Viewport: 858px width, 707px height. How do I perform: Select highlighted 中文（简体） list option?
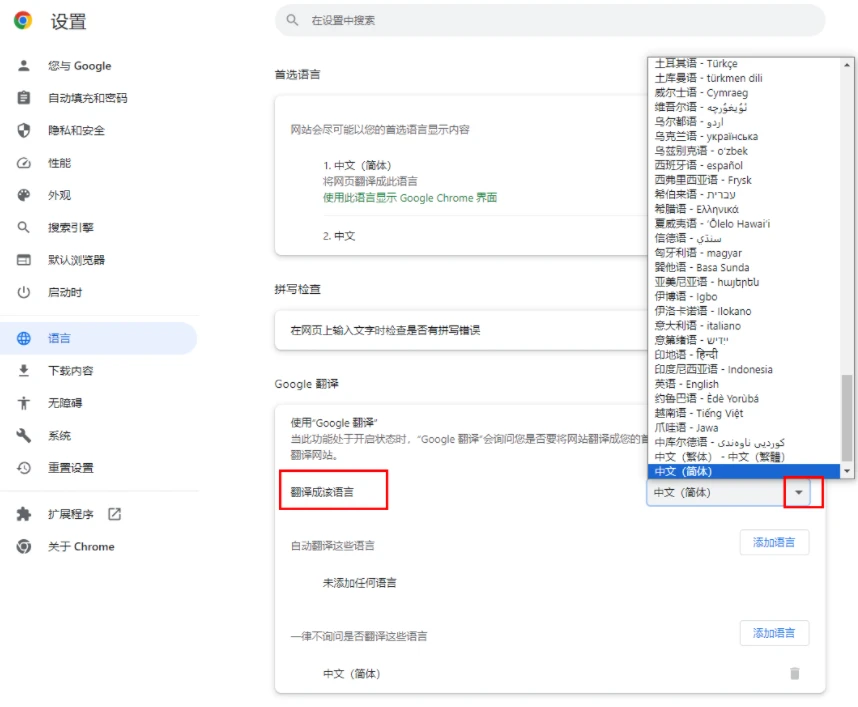pos(744,471)
